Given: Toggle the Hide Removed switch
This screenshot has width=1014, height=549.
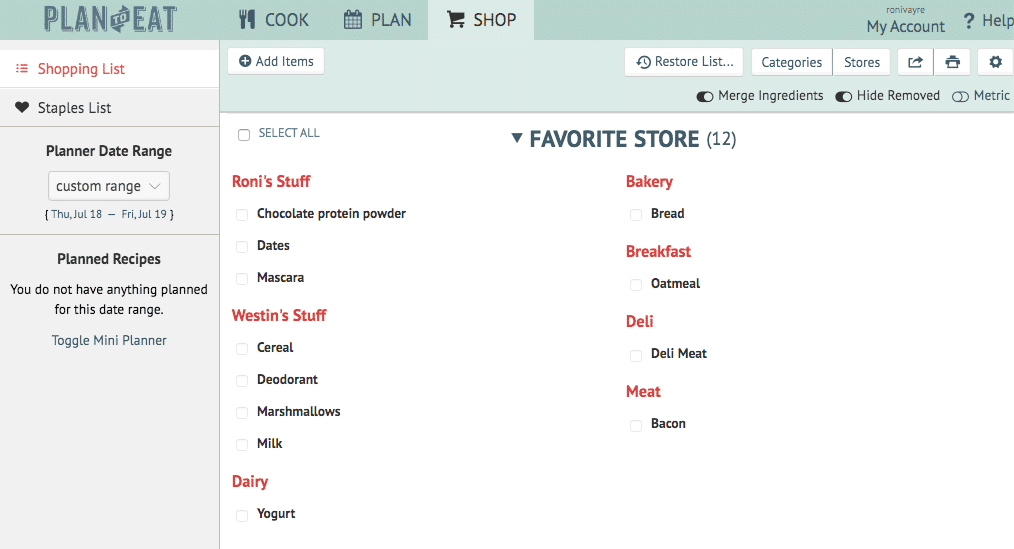Looking at the screenshot, I should coord(843,96).
